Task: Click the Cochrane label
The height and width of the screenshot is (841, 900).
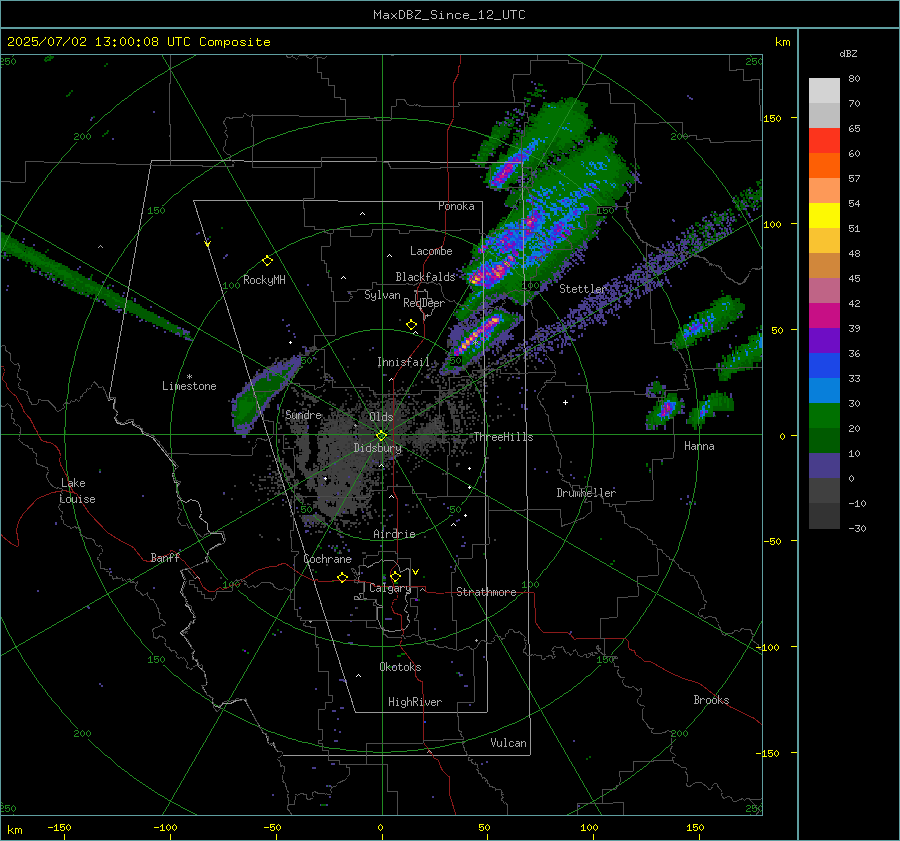Action: [327, 559]
